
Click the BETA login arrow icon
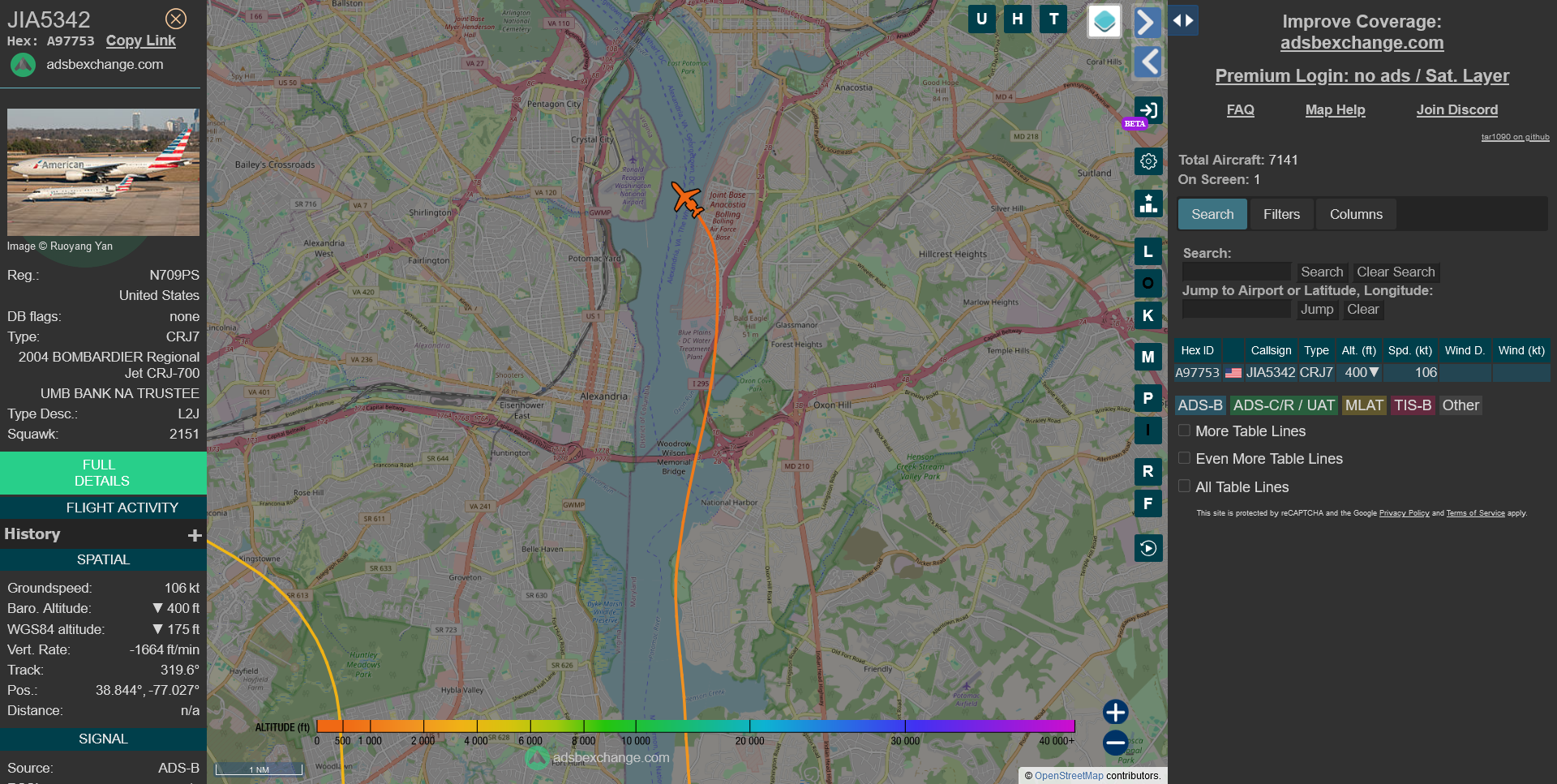(x=1148, y=109)
